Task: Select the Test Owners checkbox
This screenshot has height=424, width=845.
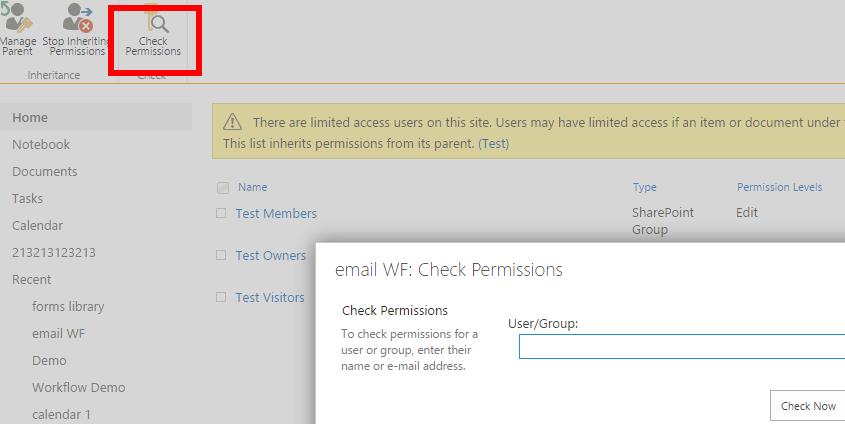Action: point(221,255)
